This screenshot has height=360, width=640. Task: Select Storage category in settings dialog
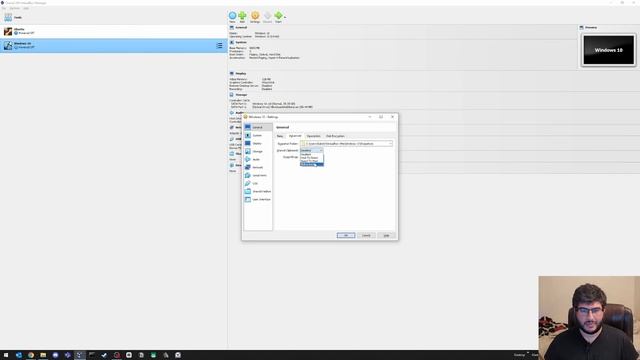258,151
